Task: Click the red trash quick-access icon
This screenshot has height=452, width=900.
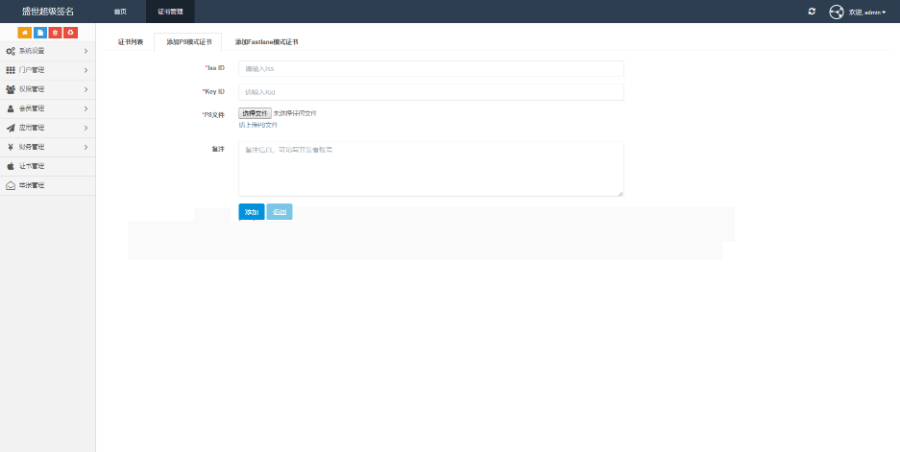Action: tap(55, 33)
